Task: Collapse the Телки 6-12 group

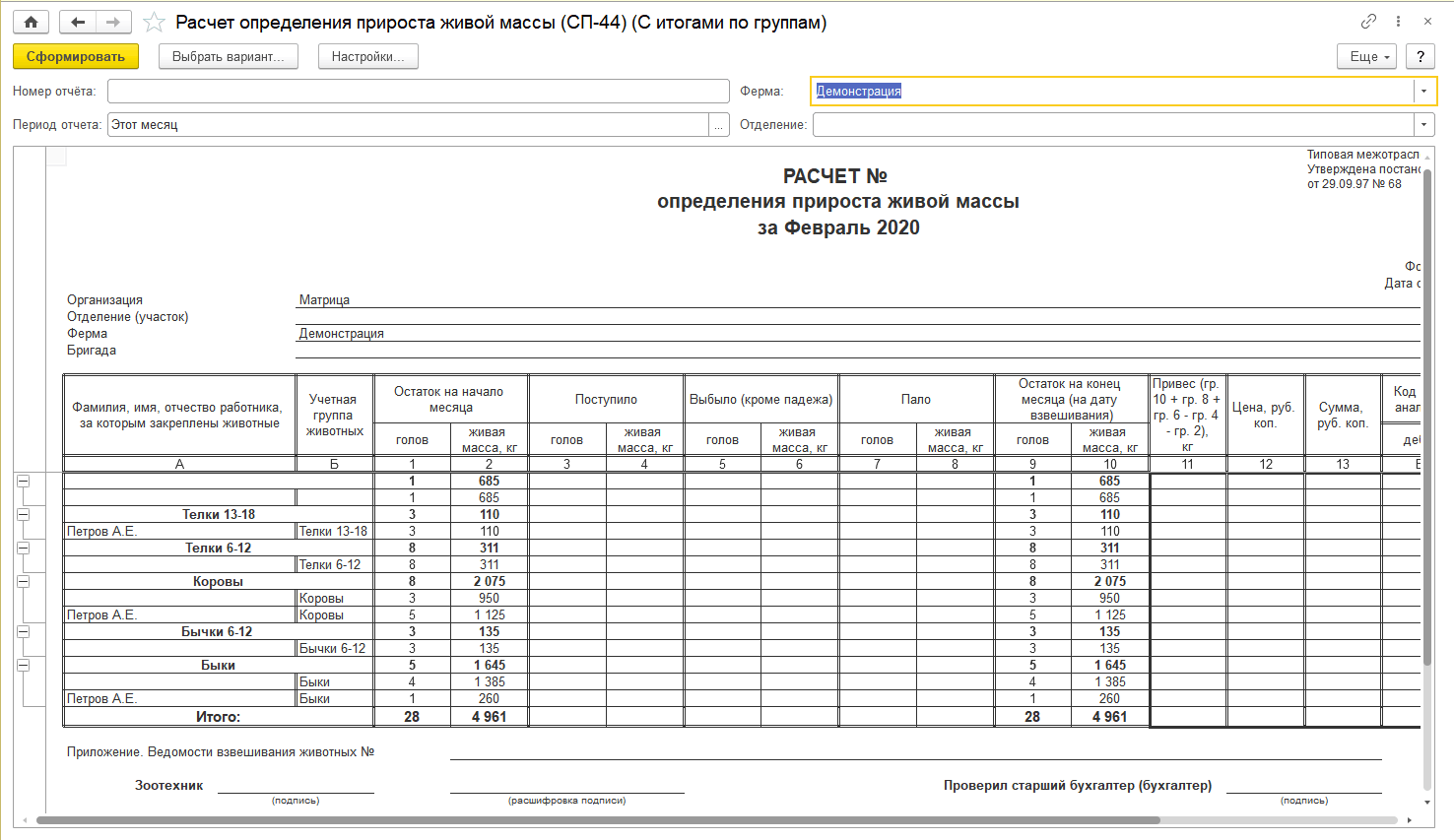Action: point(23,549)
